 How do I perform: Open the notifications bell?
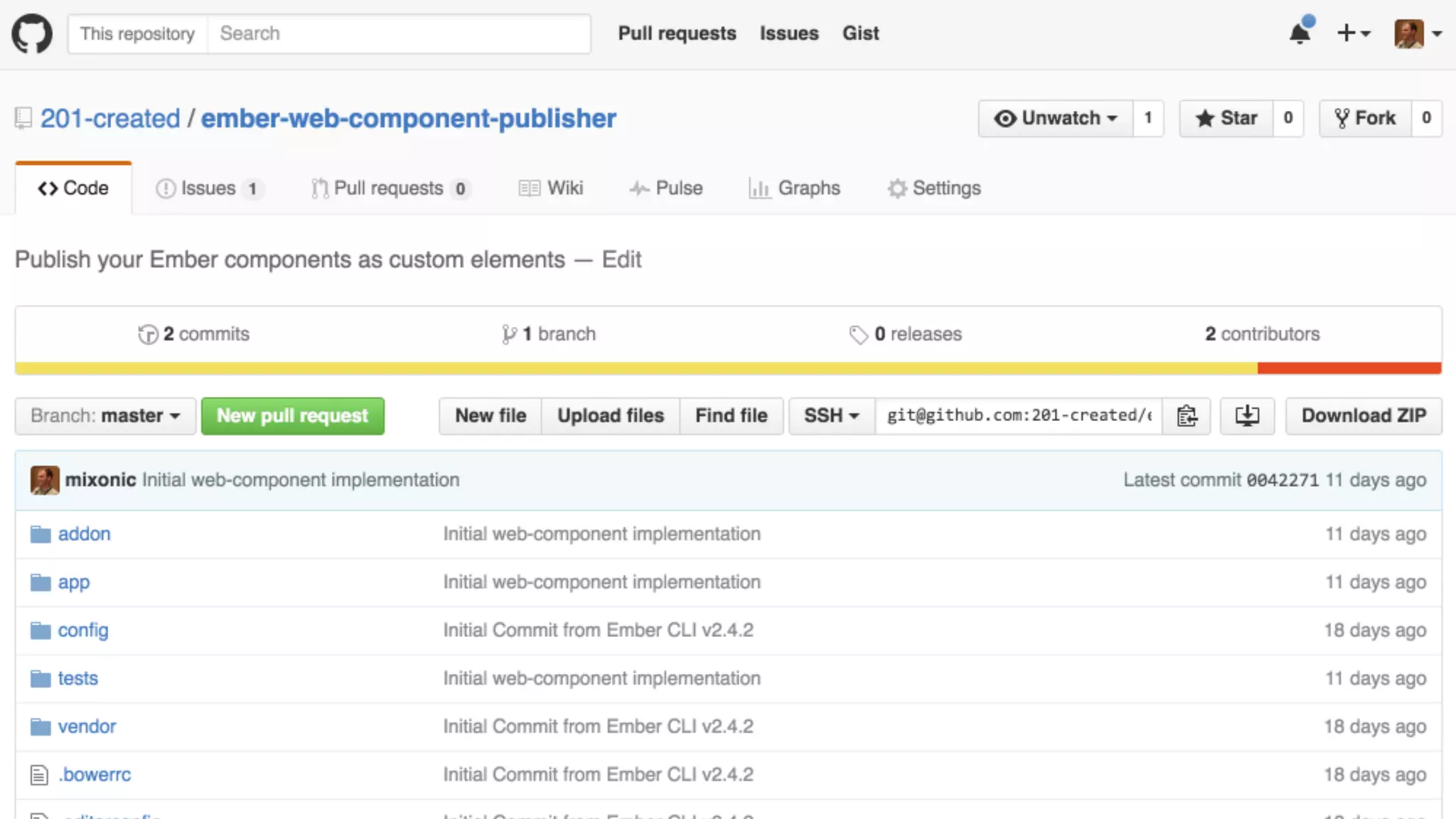(x=1300, y=33)
